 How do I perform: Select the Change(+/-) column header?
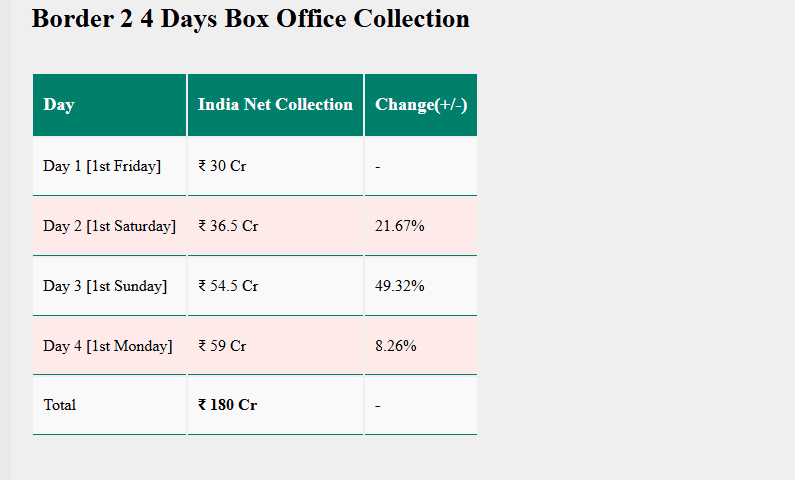421,105
